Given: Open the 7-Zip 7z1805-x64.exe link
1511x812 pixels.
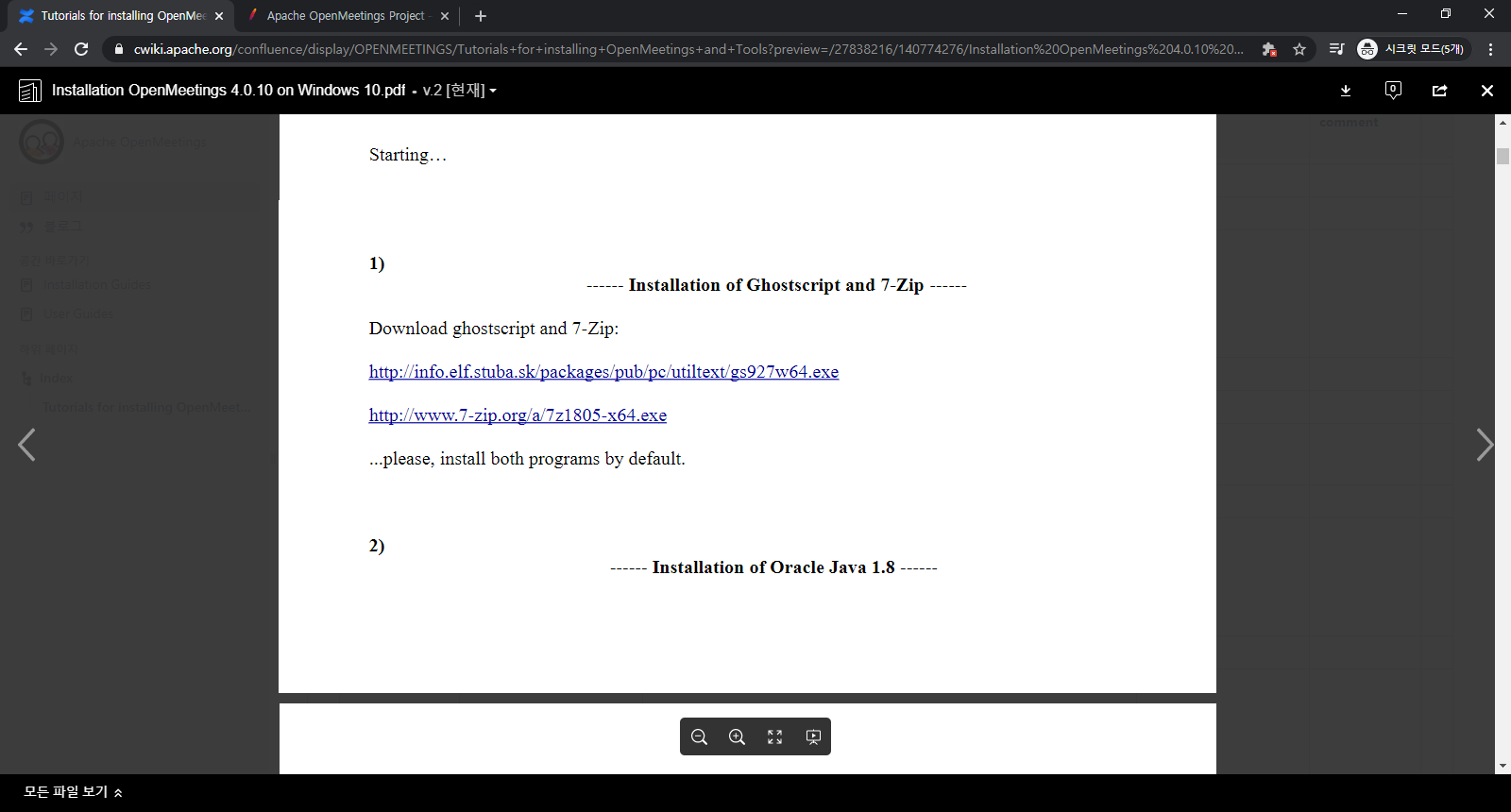Looking at the screenshot, I should point(518,415).
